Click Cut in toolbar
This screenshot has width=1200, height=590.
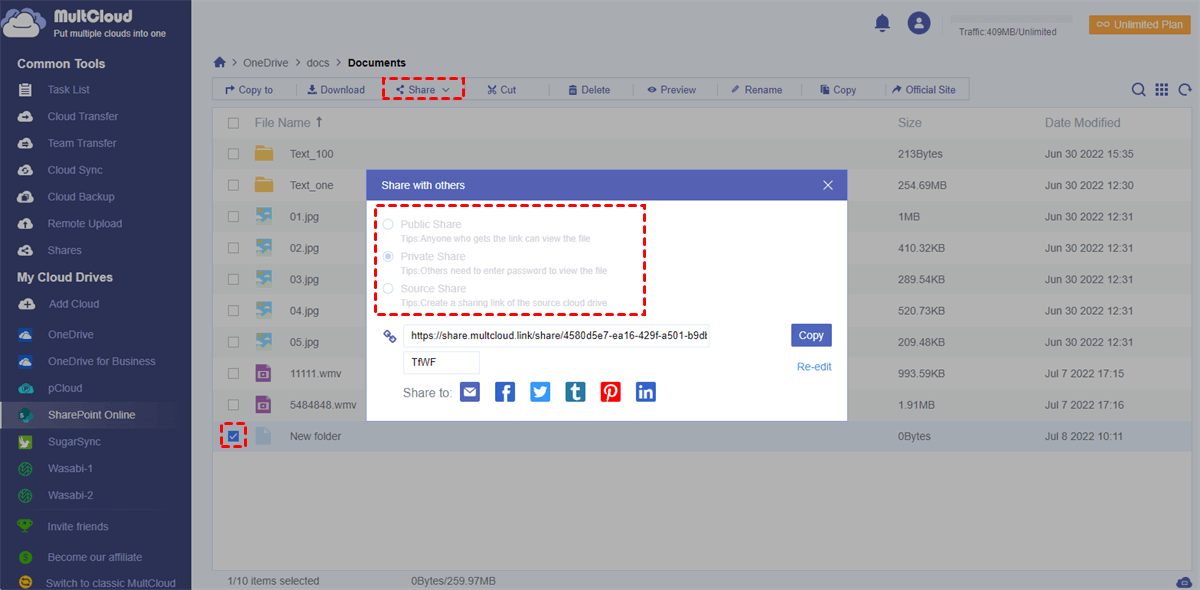pyautogui.click(x=502, y=90)
